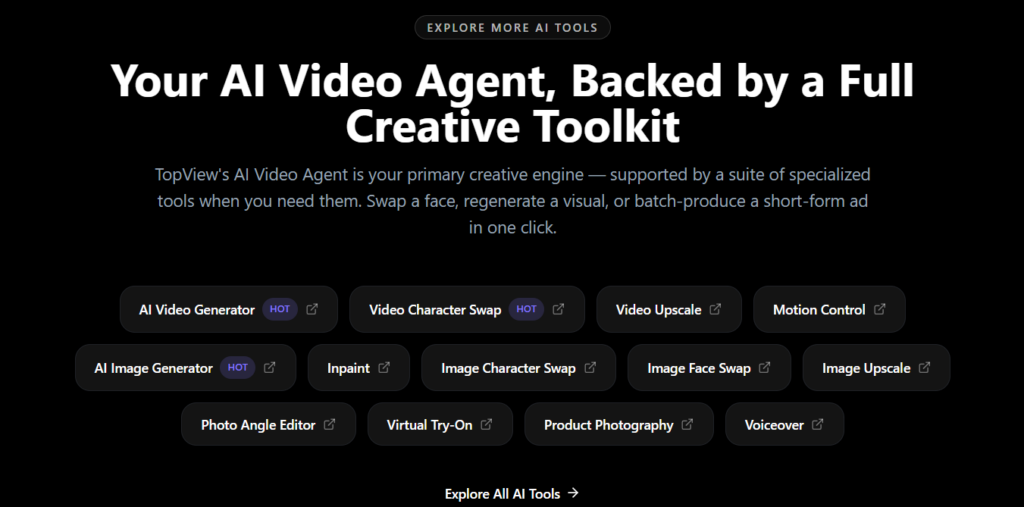
Task: Launch the Video Upscale tool
Action: click(669, 309)
